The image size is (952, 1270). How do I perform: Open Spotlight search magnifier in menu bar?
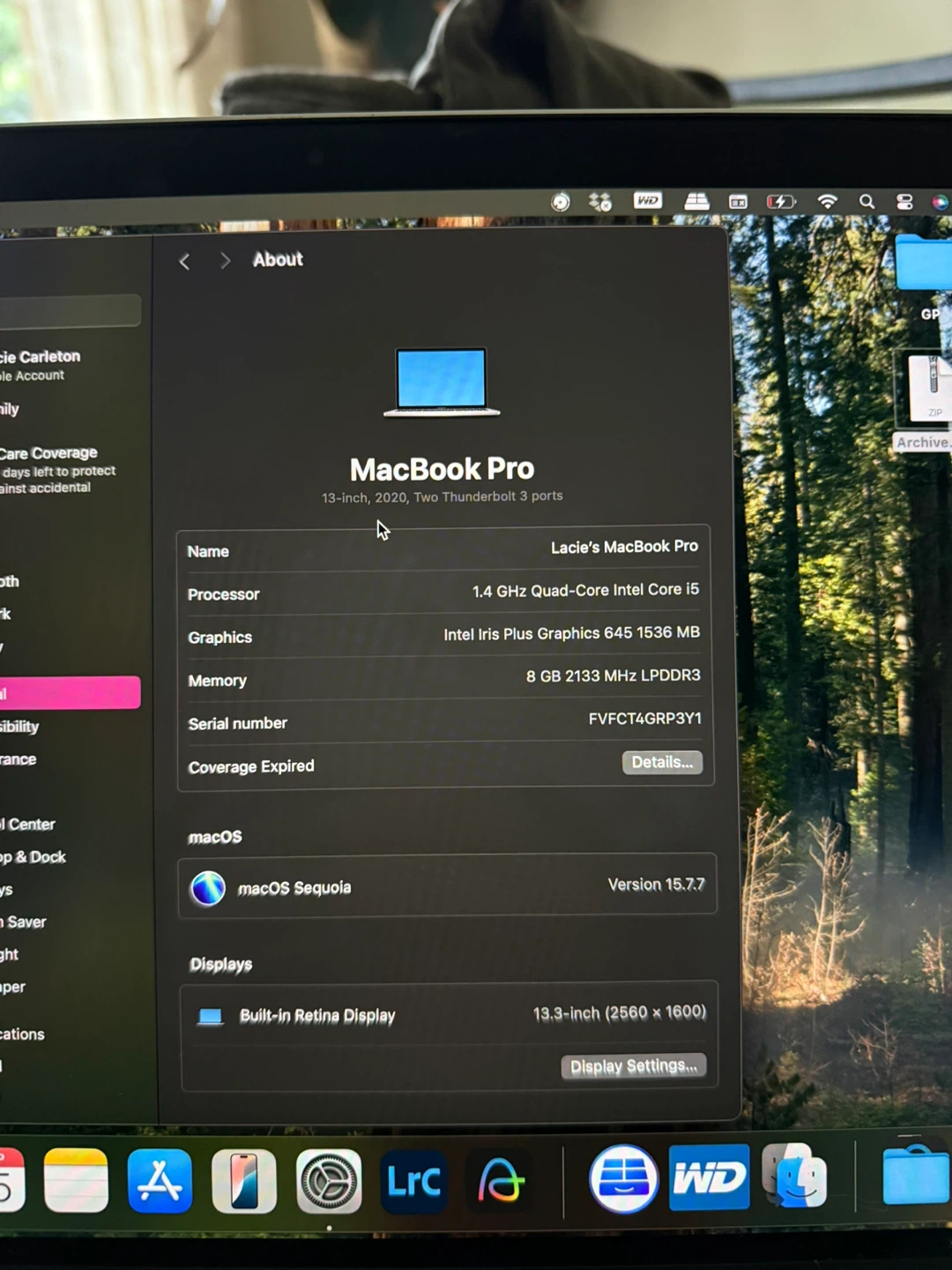point(867,201)
